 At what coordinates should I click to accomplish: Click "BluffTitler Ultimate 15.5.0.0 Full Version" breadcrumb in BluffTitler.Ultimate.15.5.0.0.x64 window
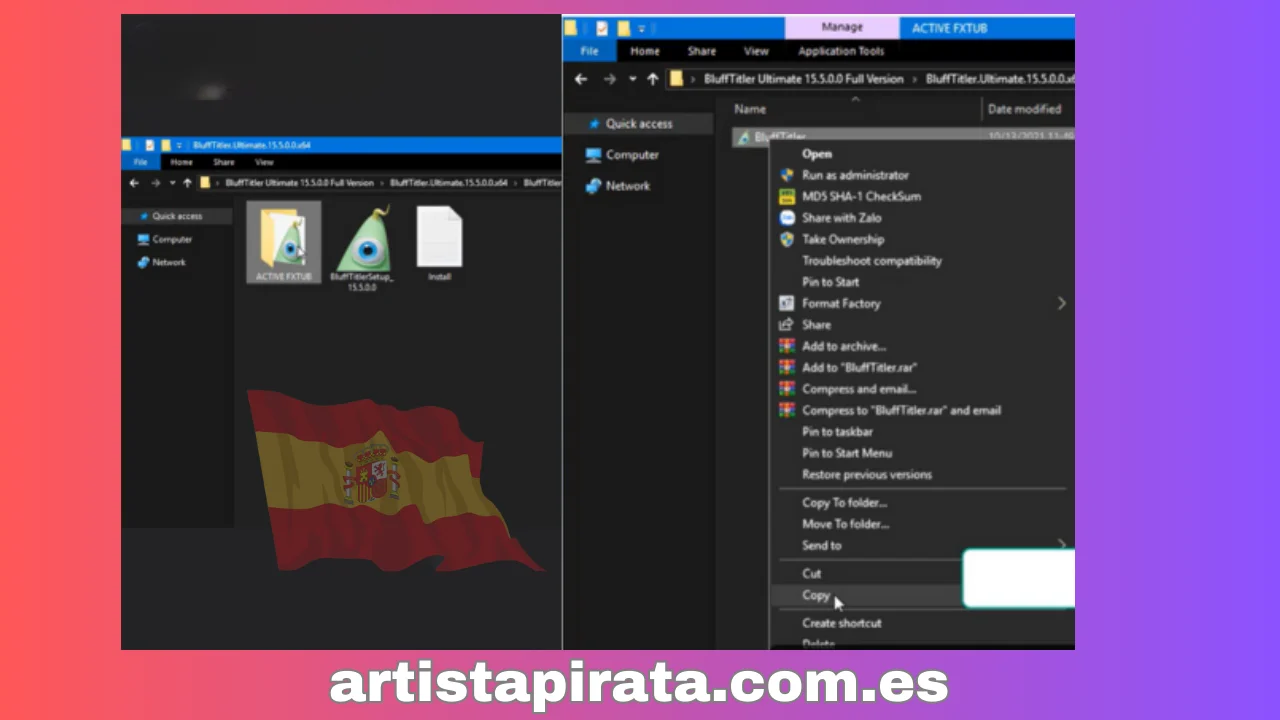pos(299,183)
